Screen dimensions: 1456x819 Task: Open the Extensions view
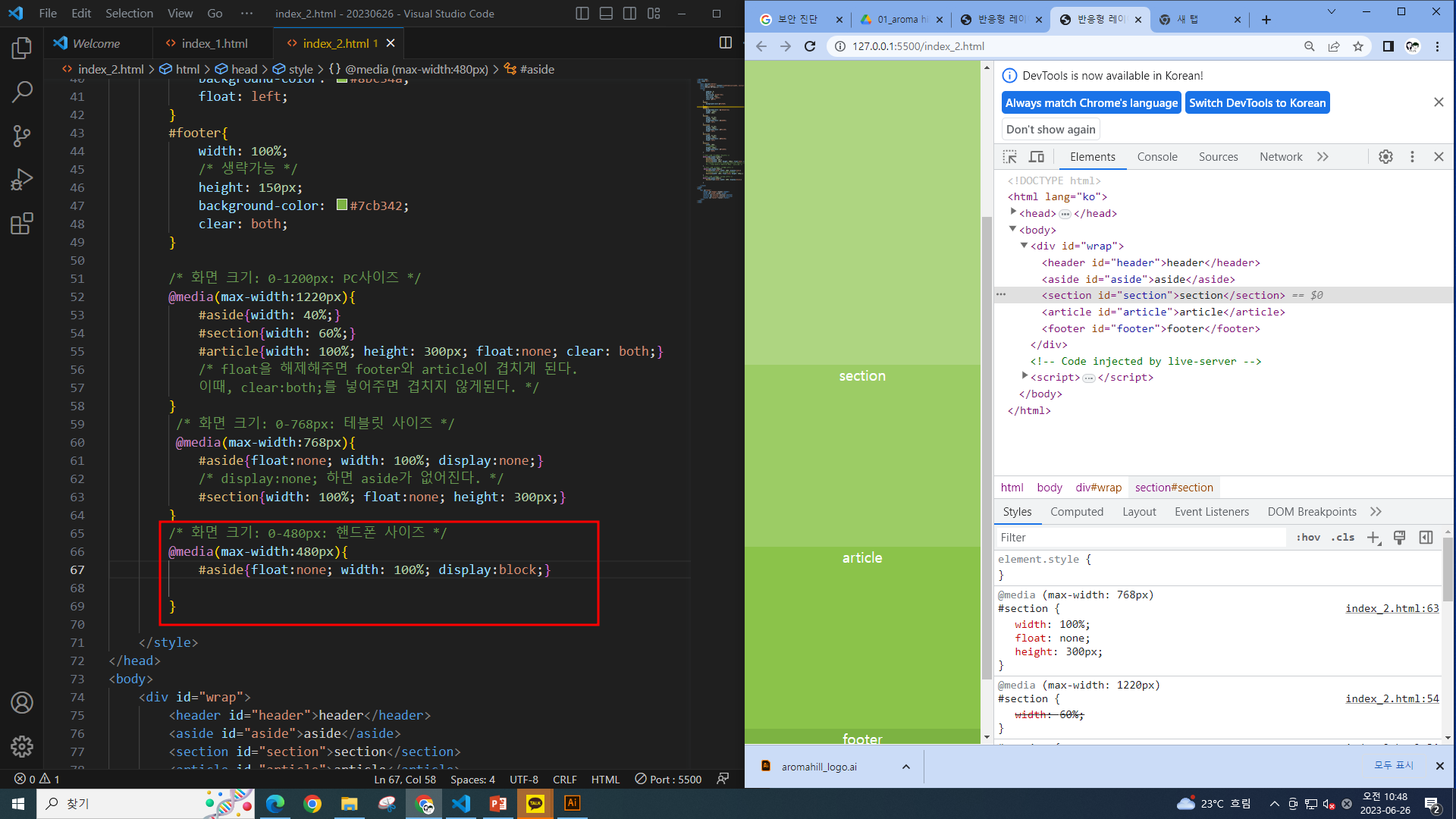(22, 224)
